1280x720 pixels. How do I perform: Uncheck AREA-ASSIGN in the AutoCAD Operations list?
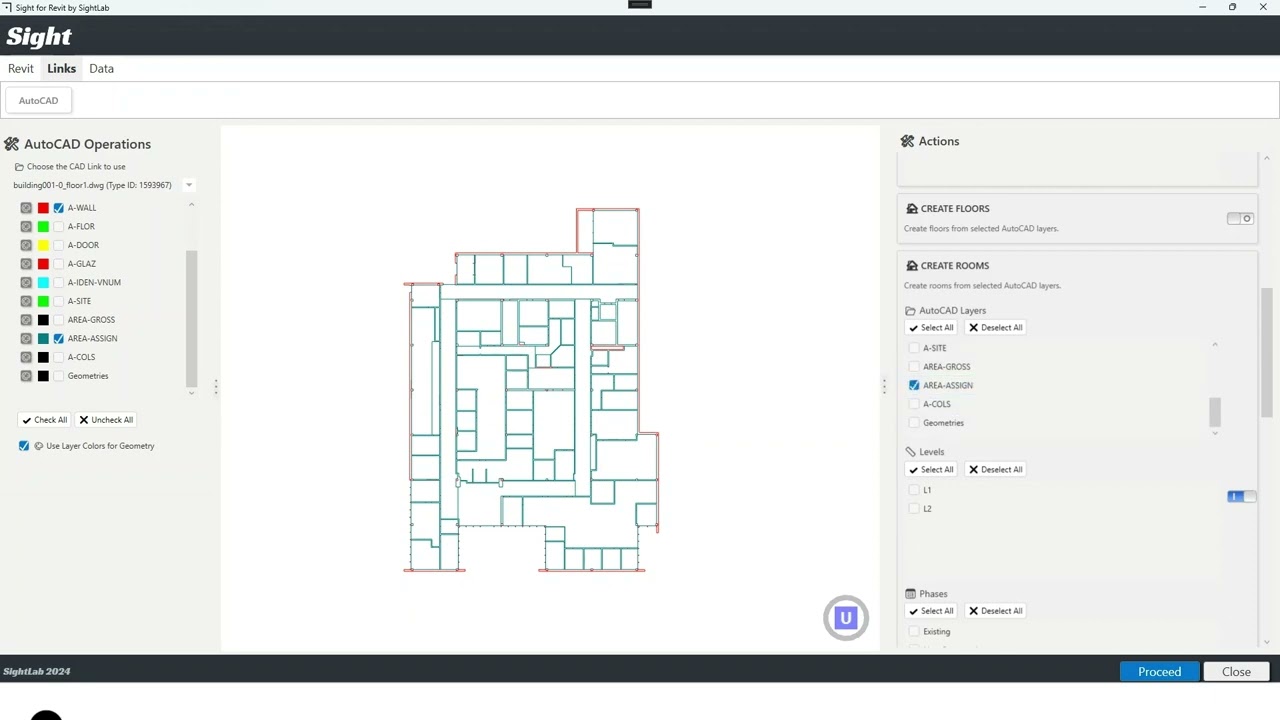point(59,339)
